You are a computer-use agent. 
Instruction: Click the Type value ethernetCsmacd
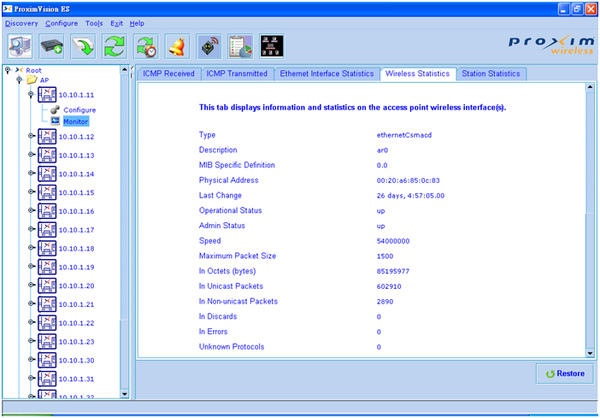tap(404, 135)
